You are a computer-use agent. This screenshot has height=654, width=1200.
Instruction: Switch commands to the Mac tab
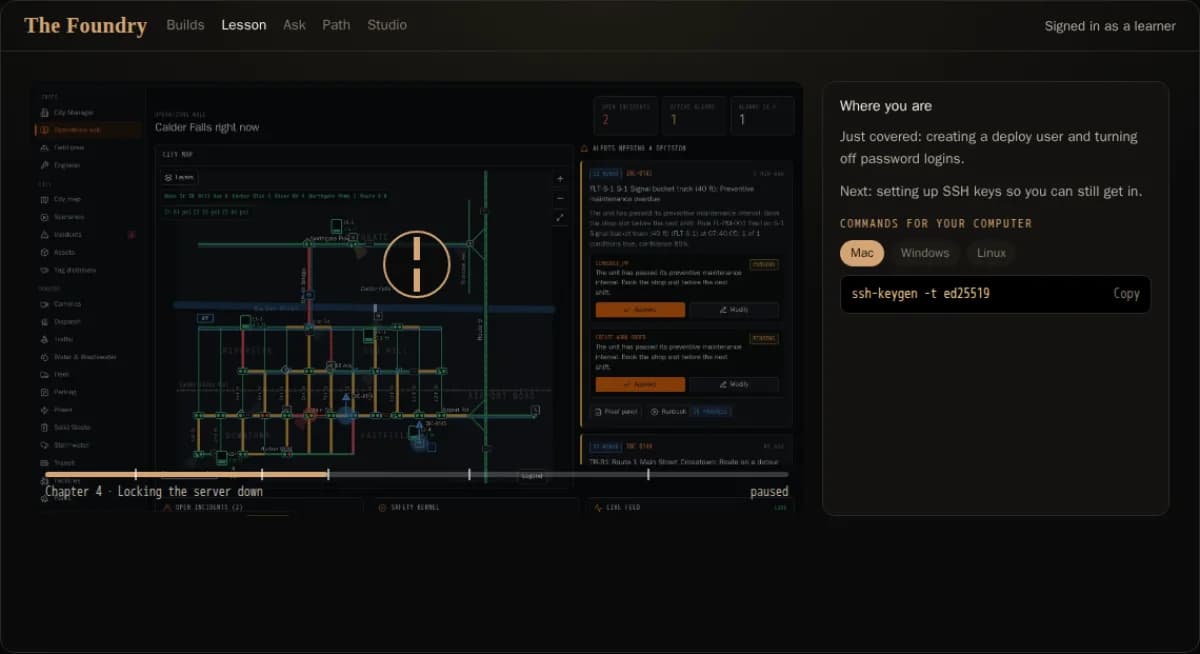(862, 253)
